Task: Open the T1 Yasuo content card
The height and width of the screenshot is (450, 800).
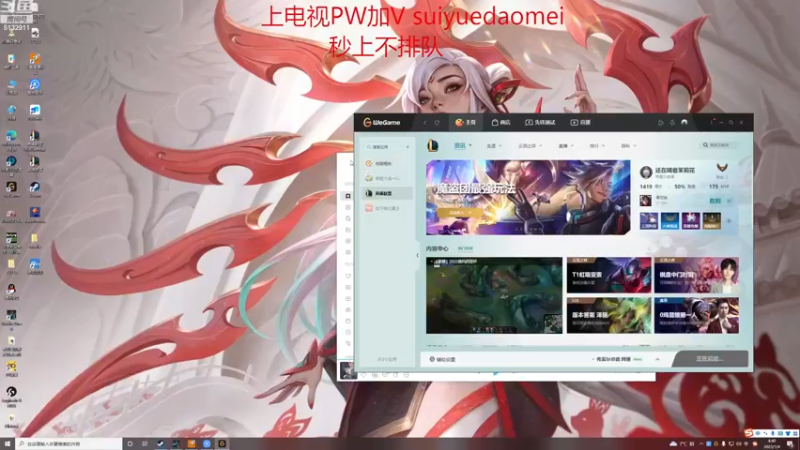Action: point(609,275)
